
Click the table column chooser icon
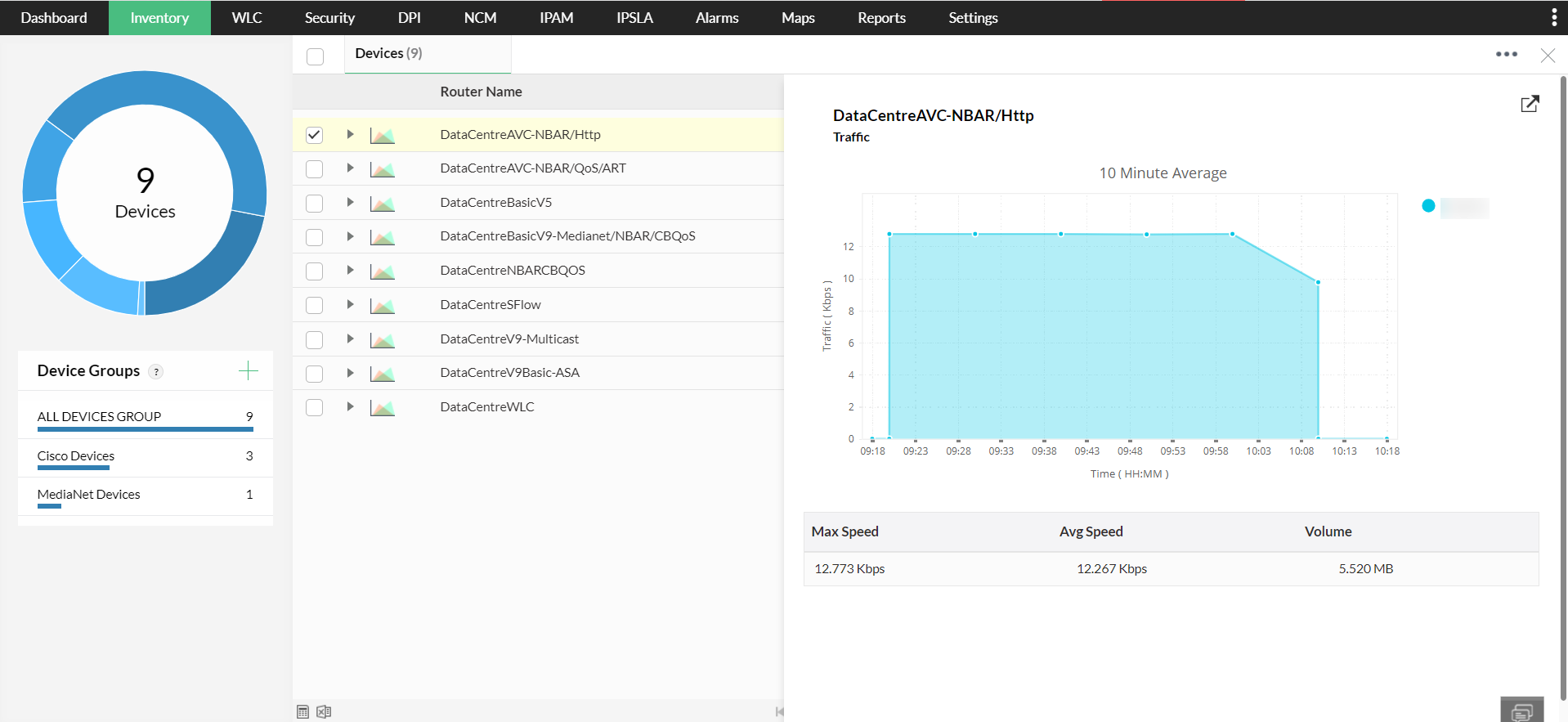coord(302,711)
